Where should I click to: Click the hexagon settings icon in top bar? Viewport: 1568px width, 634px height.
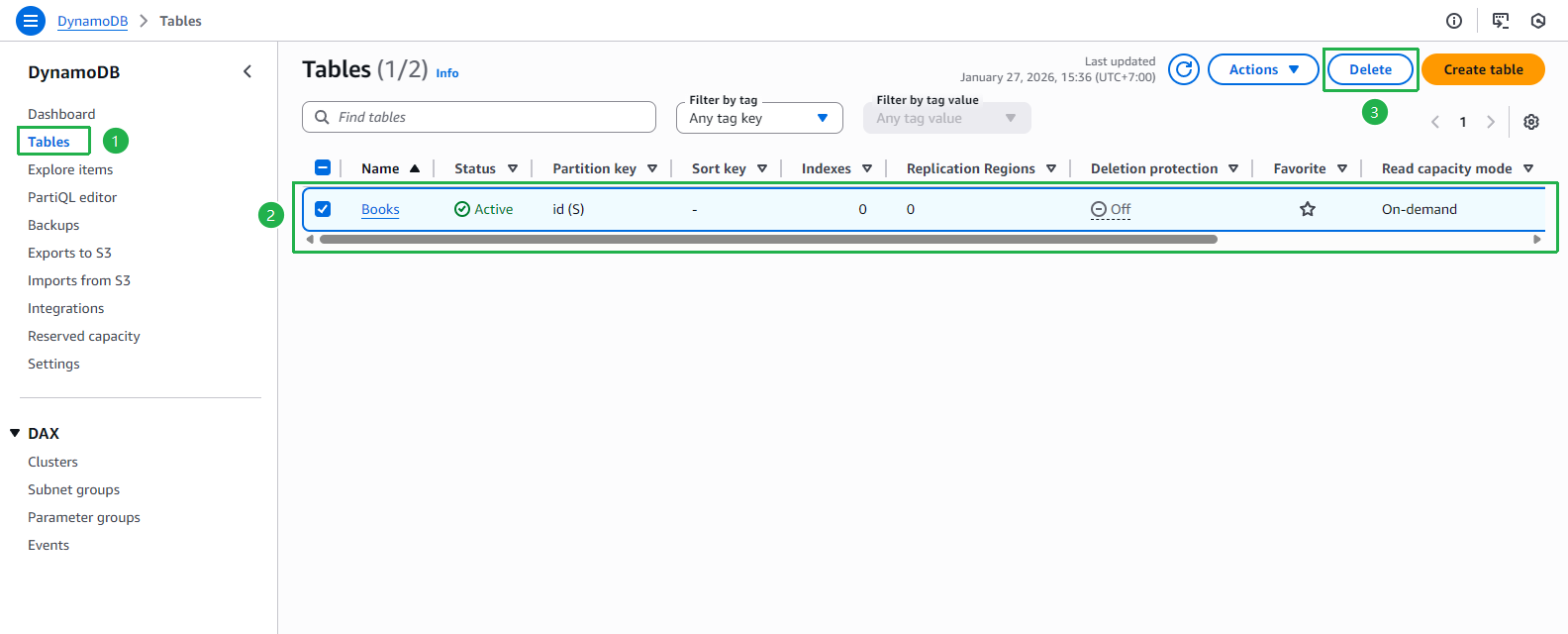[x=1538, y=21]
